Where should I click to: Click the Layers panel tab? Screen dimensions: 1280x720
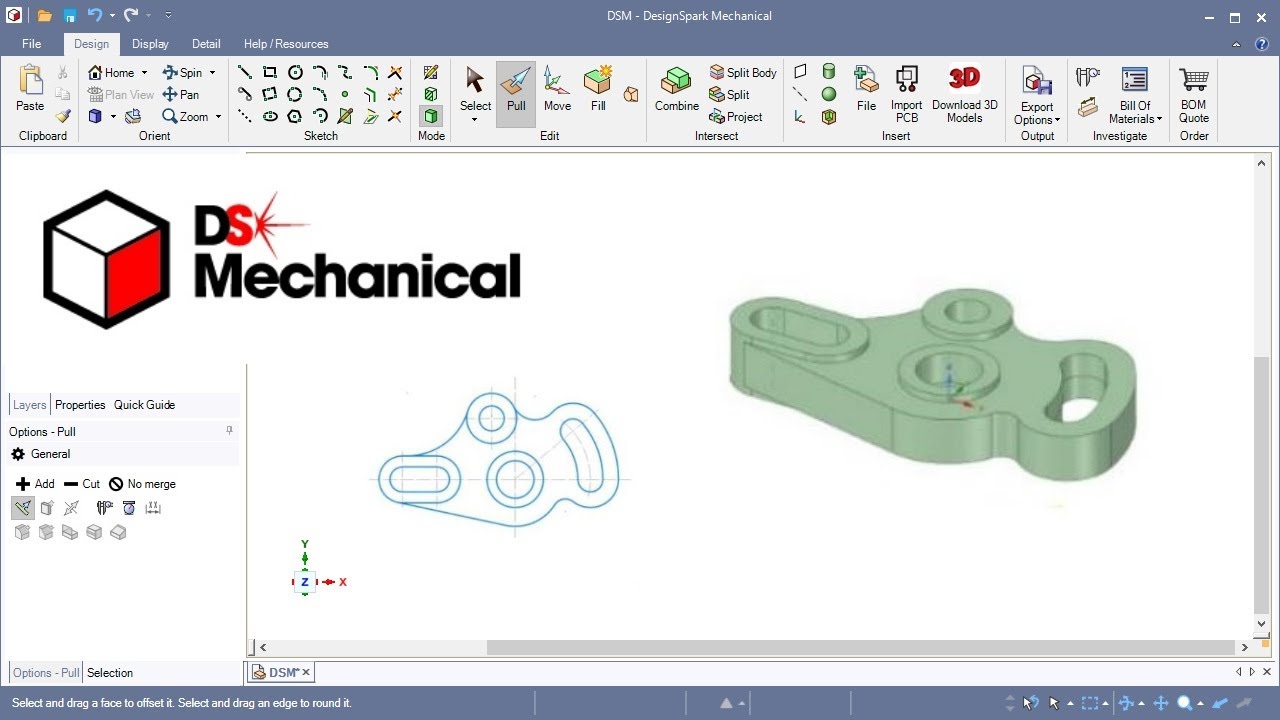29,405
